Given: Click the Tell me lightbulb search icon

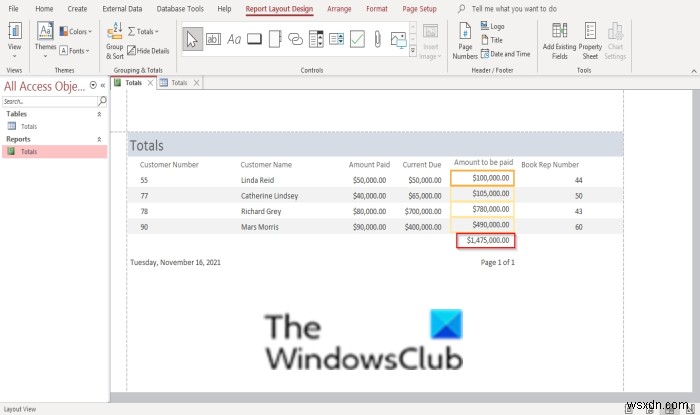Looking at the screenshot, I should [x=462, y=8].
